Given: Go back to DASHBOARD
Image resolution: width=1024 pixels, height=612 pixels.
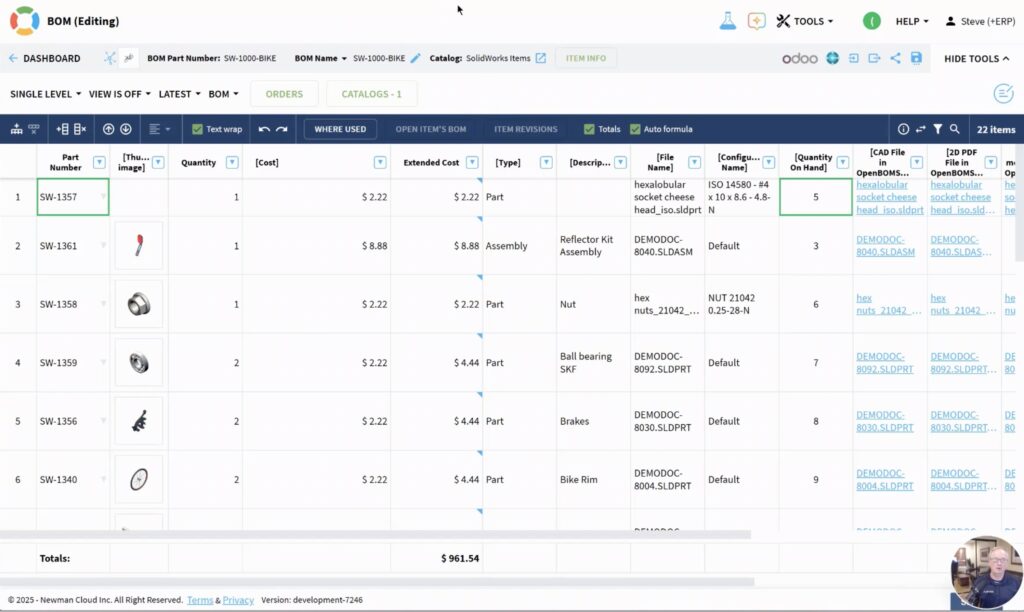Looking at the screenshot, I should (44, 59).
